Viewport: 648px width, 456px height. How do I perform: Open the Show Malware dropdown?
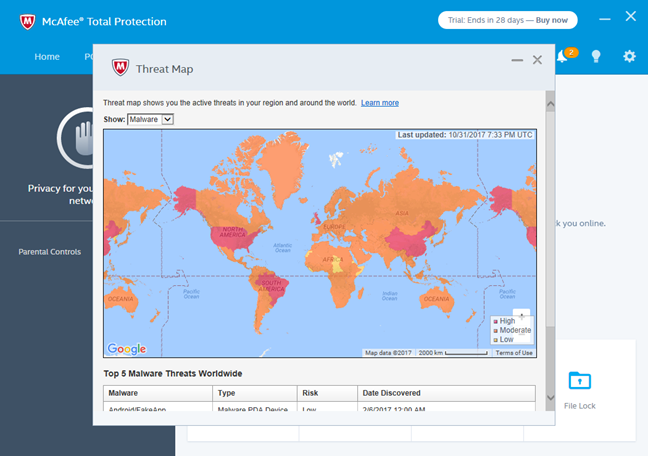pos(150,119)
